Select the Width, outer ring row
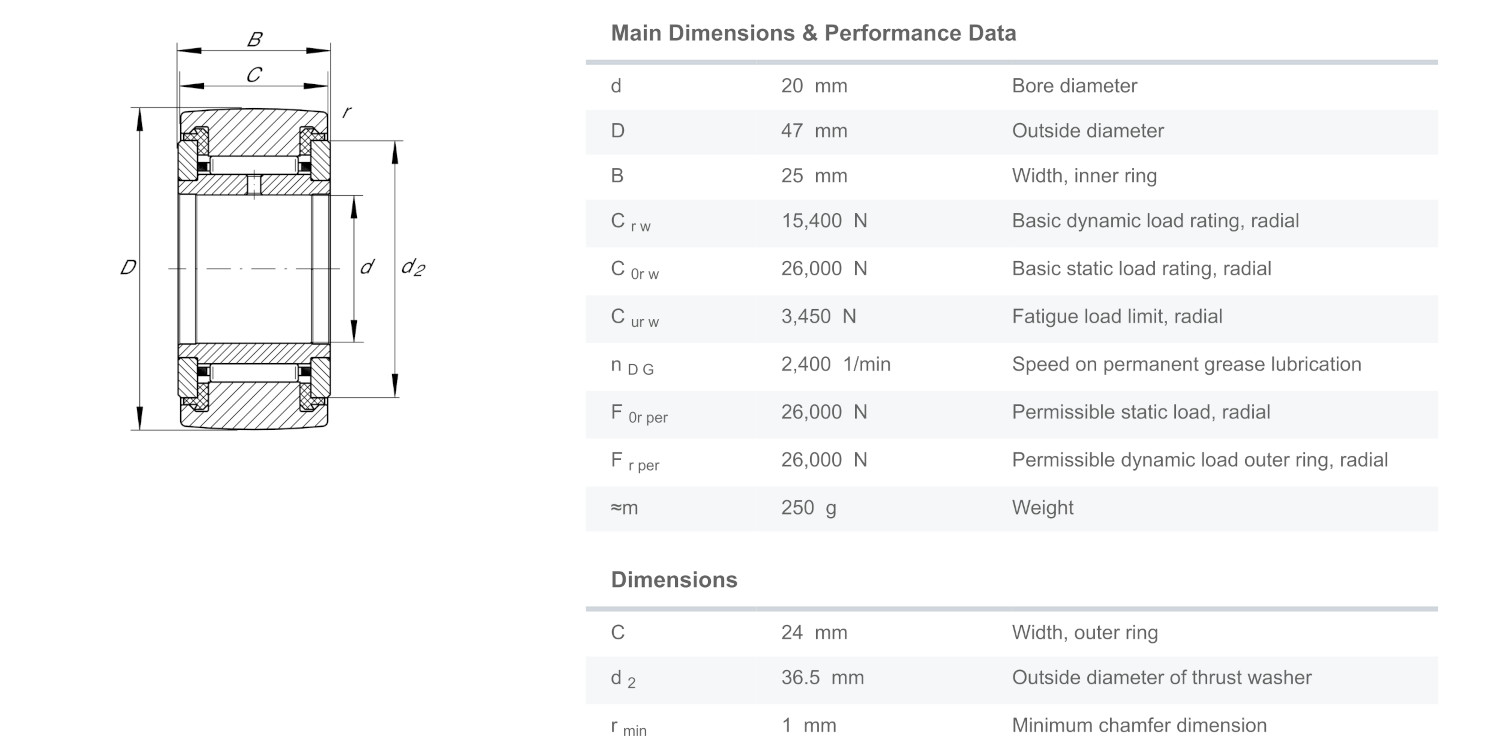 point(1010,633)
